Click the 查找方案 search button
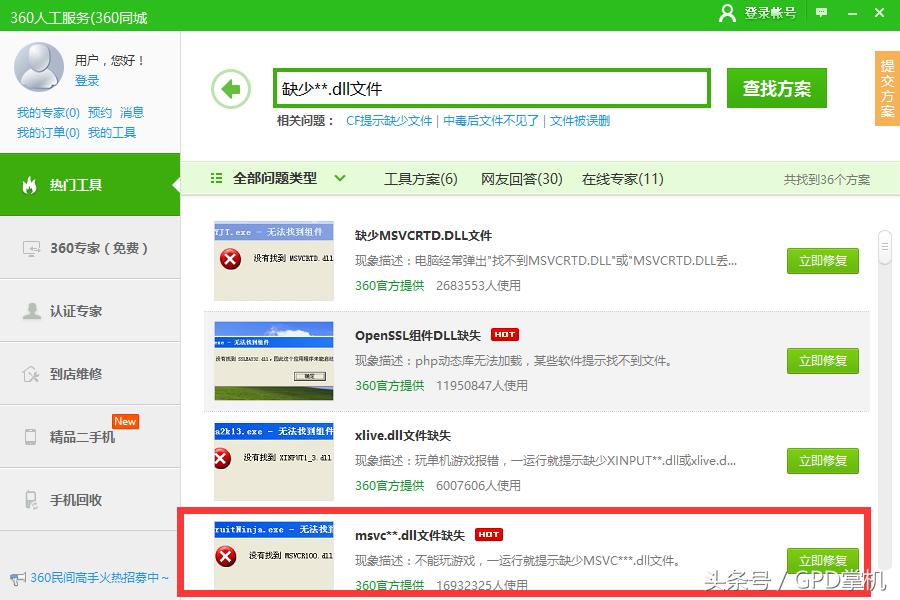This screenshot has height=600, width=900. coord(777,88)
